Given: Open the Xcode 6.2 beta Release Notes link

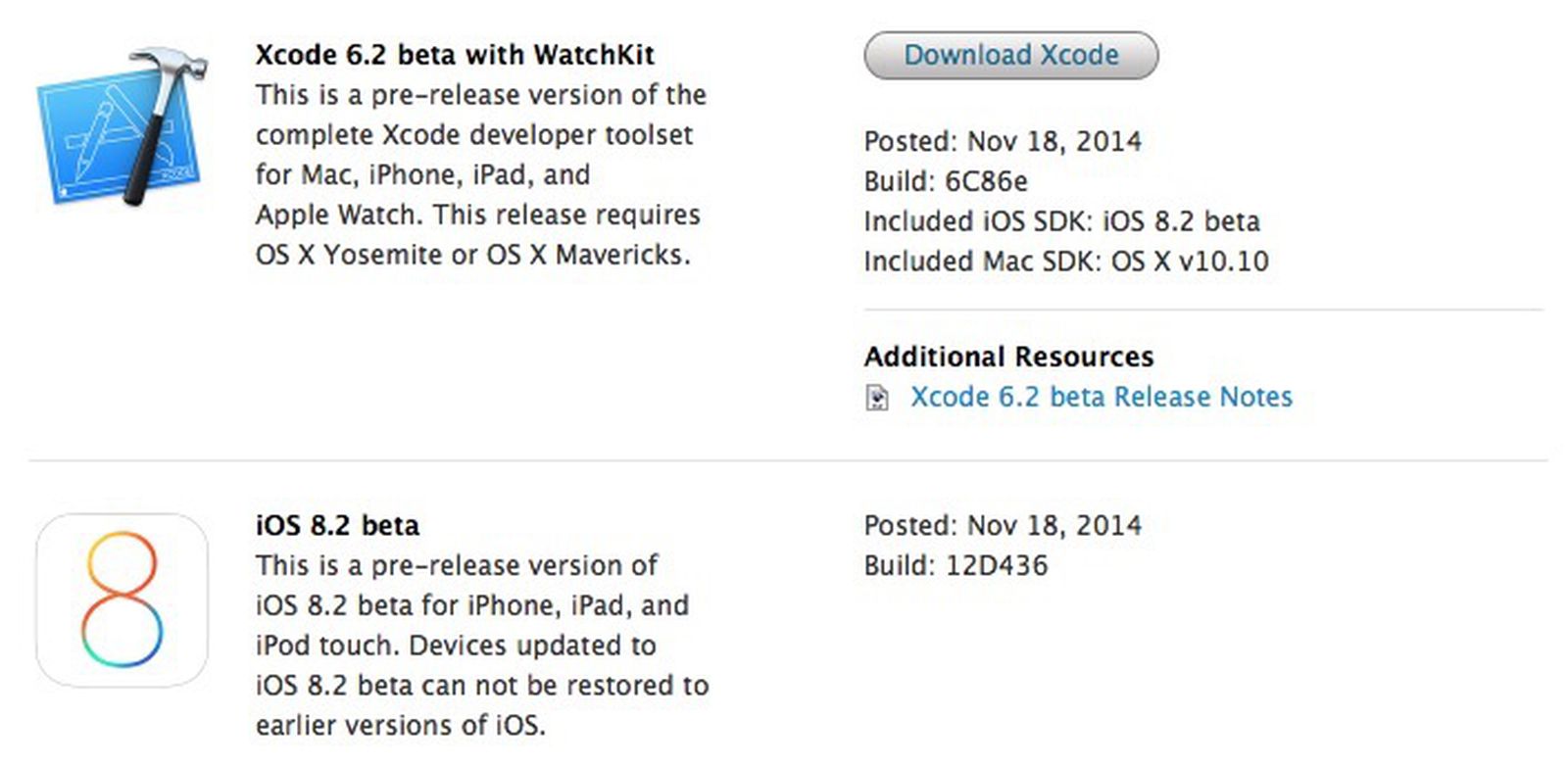Looking at the screenshot, I should click(x=1101, y=397).
